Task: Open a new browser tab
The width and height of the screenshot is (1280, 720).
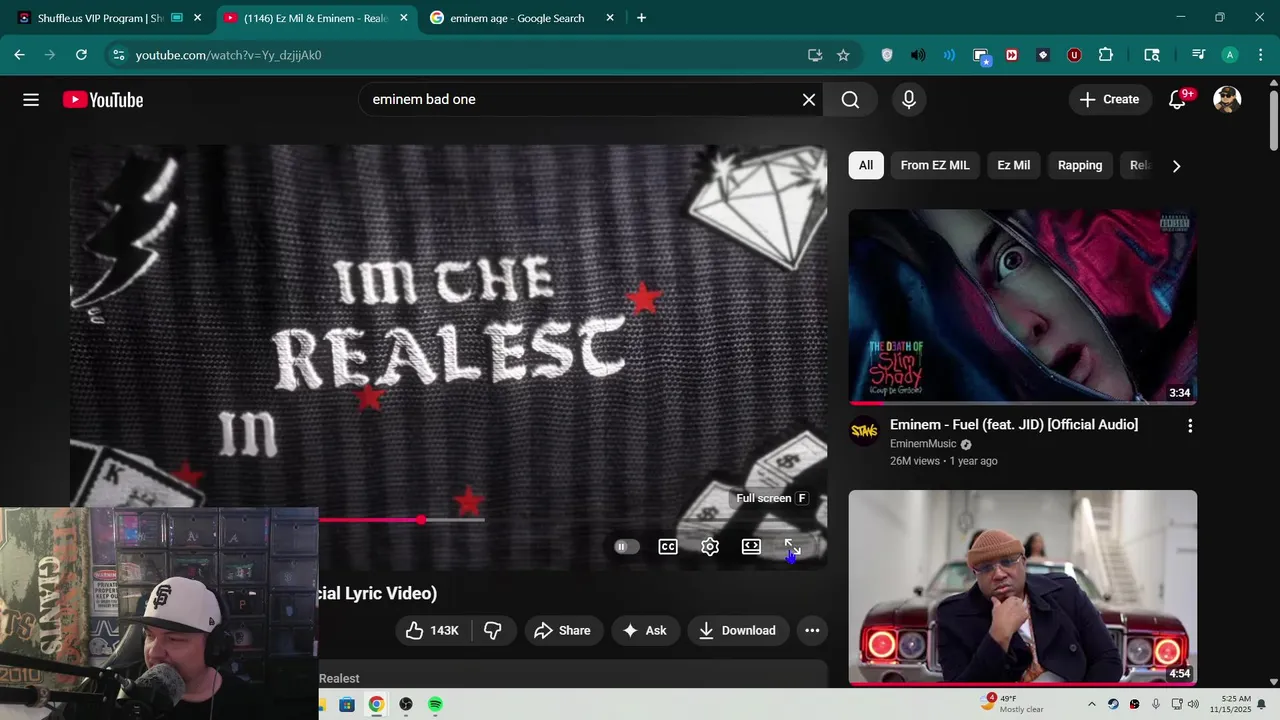Action: (641, 18)
